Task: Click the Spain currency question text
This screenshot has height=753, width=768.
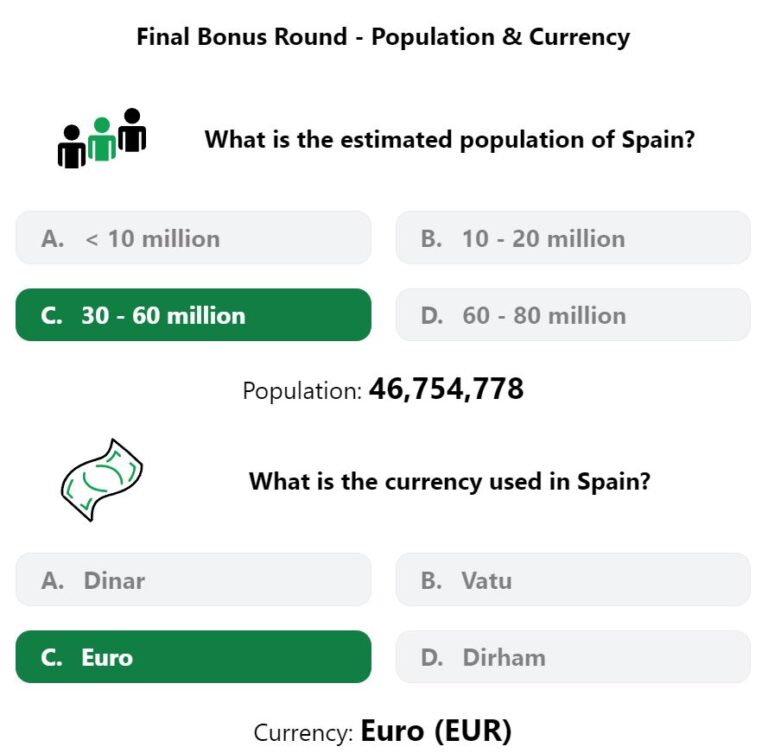Action: (450, 481)
